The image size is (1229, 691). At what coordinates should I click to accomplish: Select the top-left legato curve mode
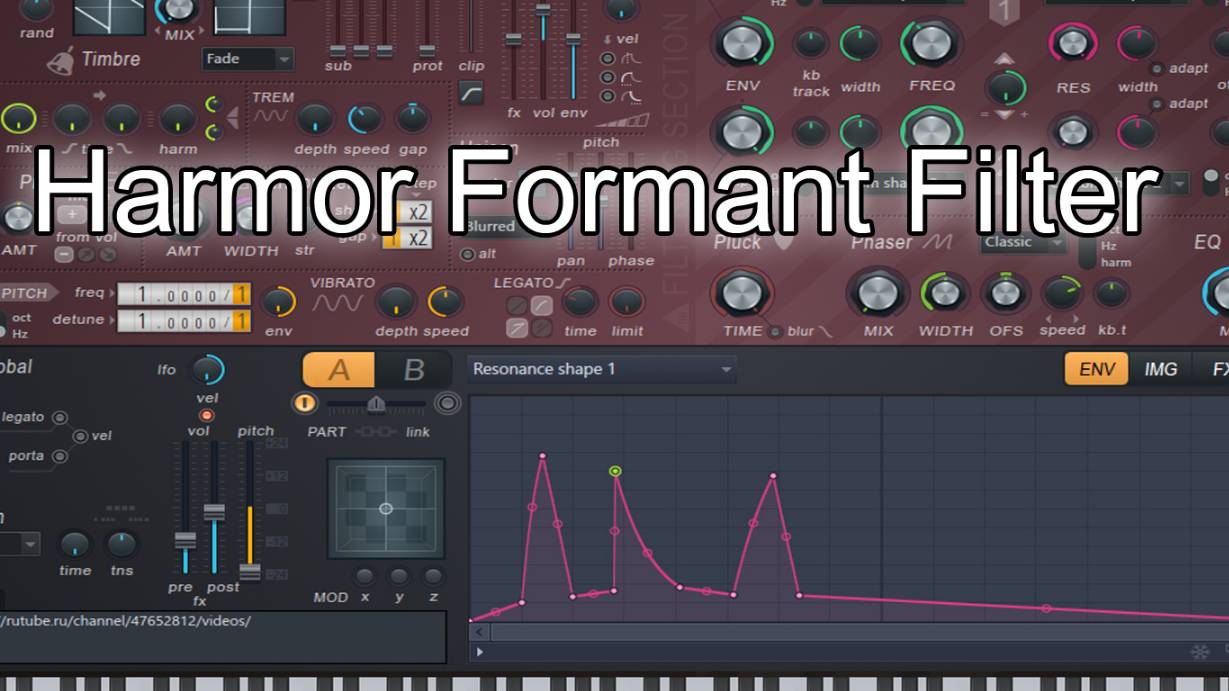tap(516, 306)
